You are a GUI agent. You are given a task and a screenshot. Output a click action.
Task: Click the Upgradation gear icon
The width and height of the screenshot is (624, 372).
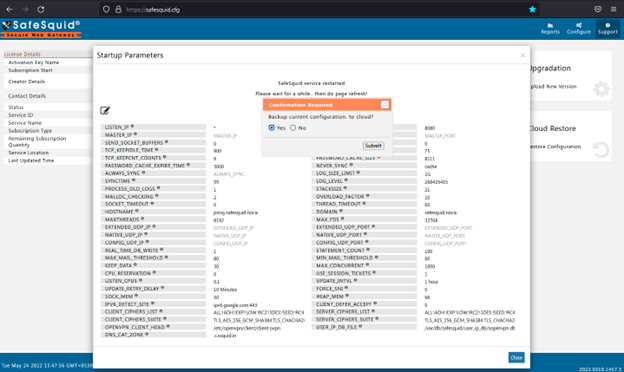point(601,89)
